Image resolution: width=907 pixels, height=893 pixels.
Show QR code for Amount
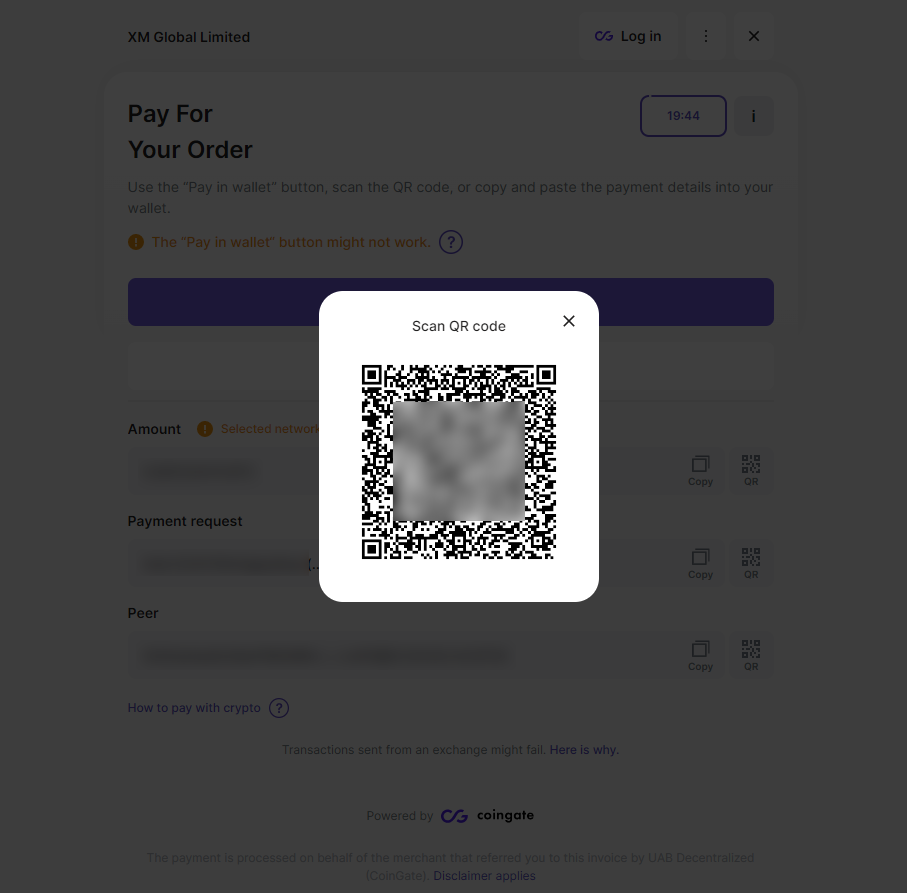(751, 471)
